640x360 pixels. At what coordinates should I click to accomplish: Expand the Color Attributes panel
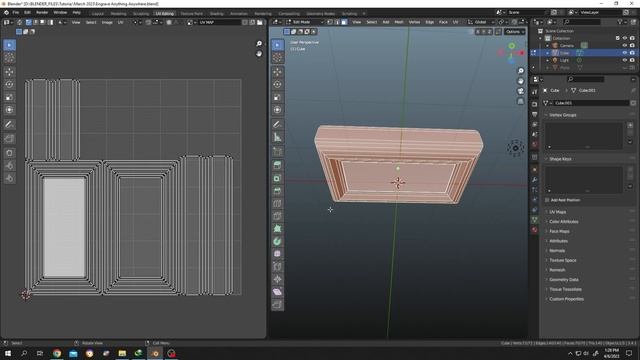563,222
